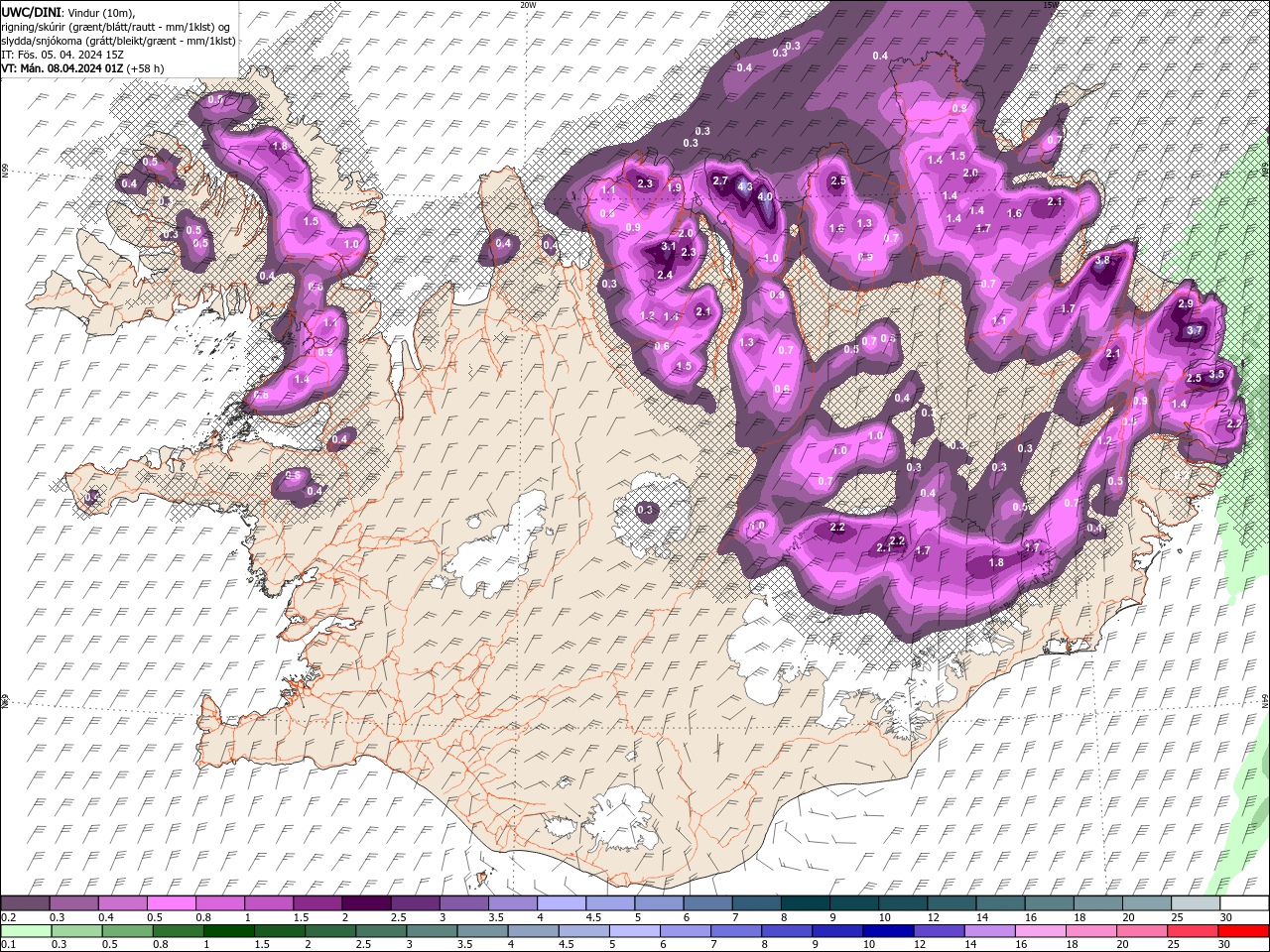
Task: Click the 0.3 value inside the central hatched glacier circle
Action: coord(646,510)
